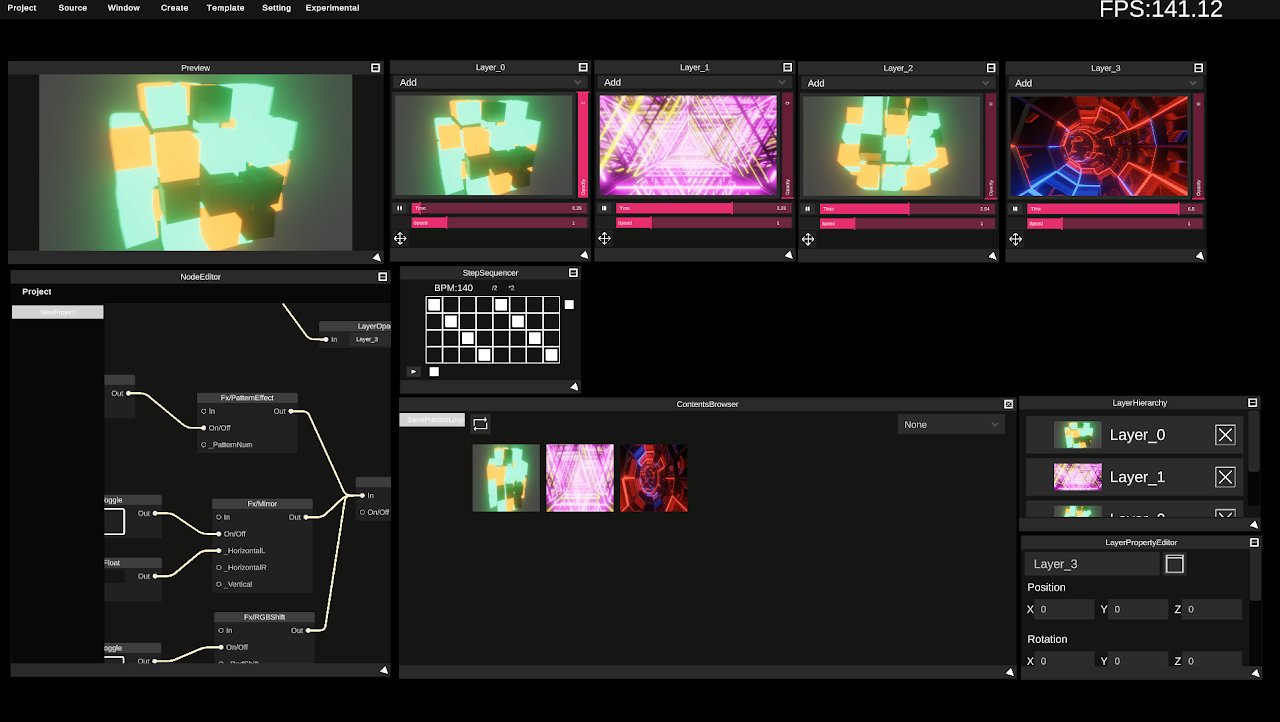
Task: Pause playback on Layer_0 panel
Action: [x=400, y=208]
